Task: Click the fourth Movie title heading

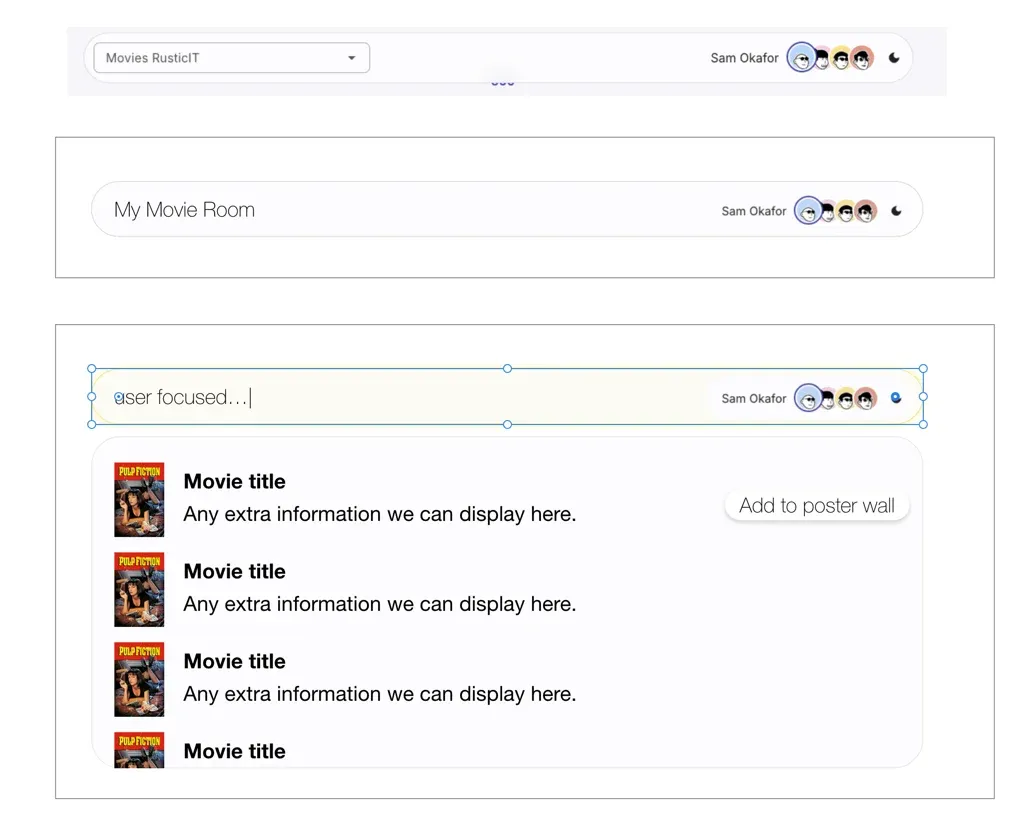Action: [235, 751]
